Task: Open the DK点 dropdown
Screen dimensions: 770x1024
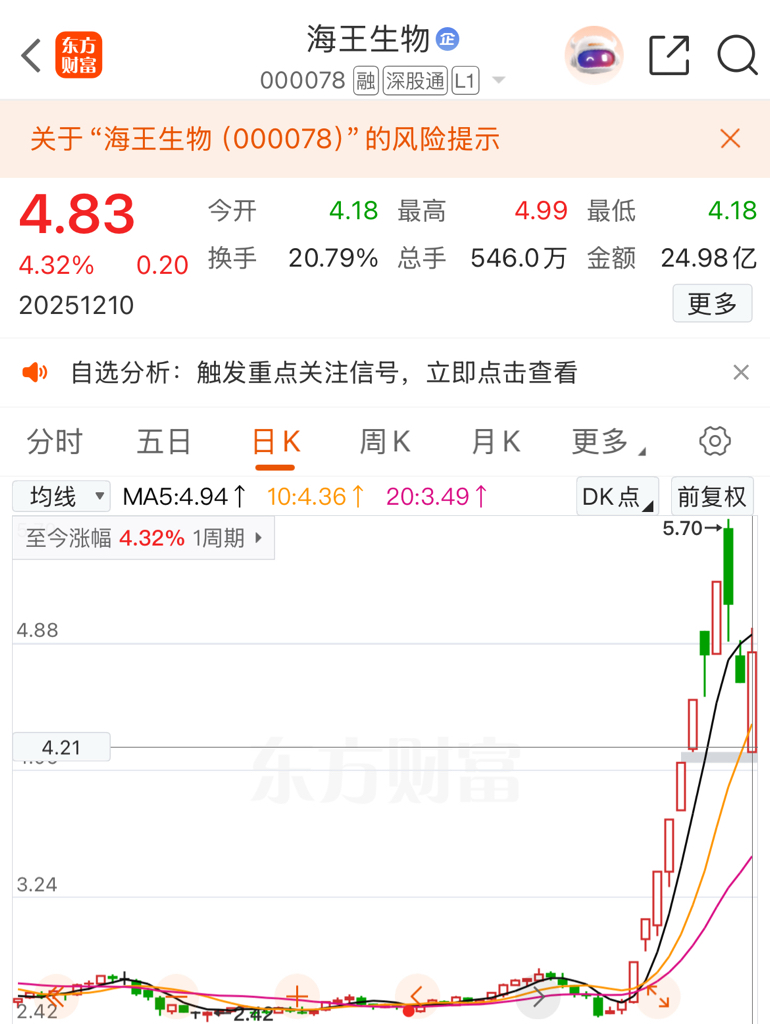Action: [x=617, y=496]
